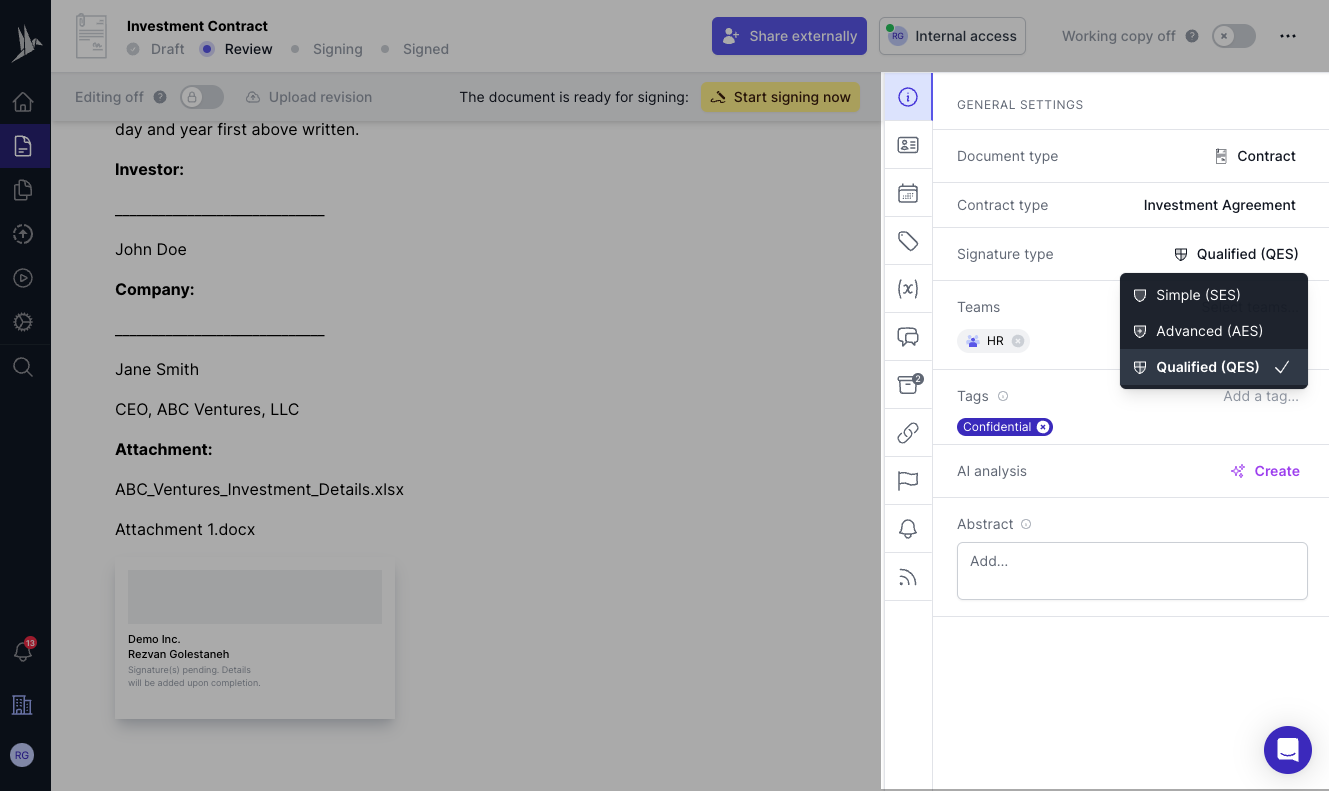Select Advanced (AES) signature option
This screenshot has height=791, width=1329.
point(1214,331)
